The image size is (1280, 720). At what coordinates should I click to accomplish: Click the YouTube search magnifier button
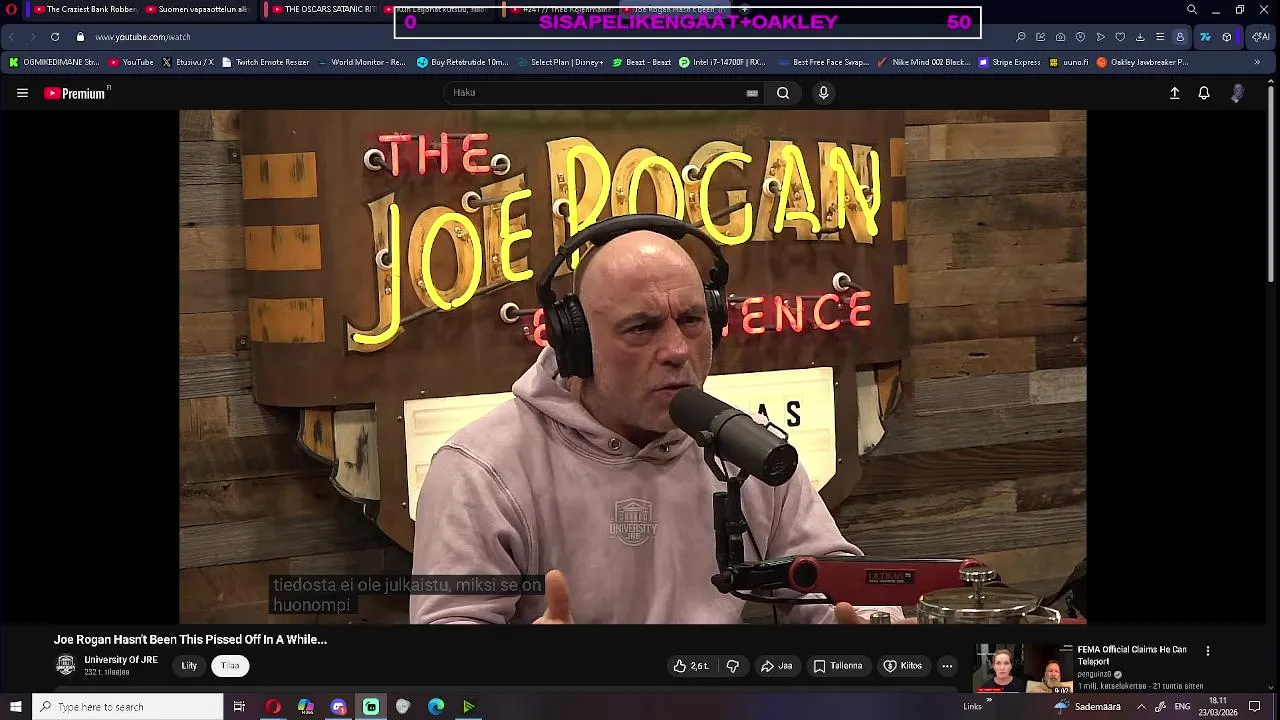(x=783, y=93)
